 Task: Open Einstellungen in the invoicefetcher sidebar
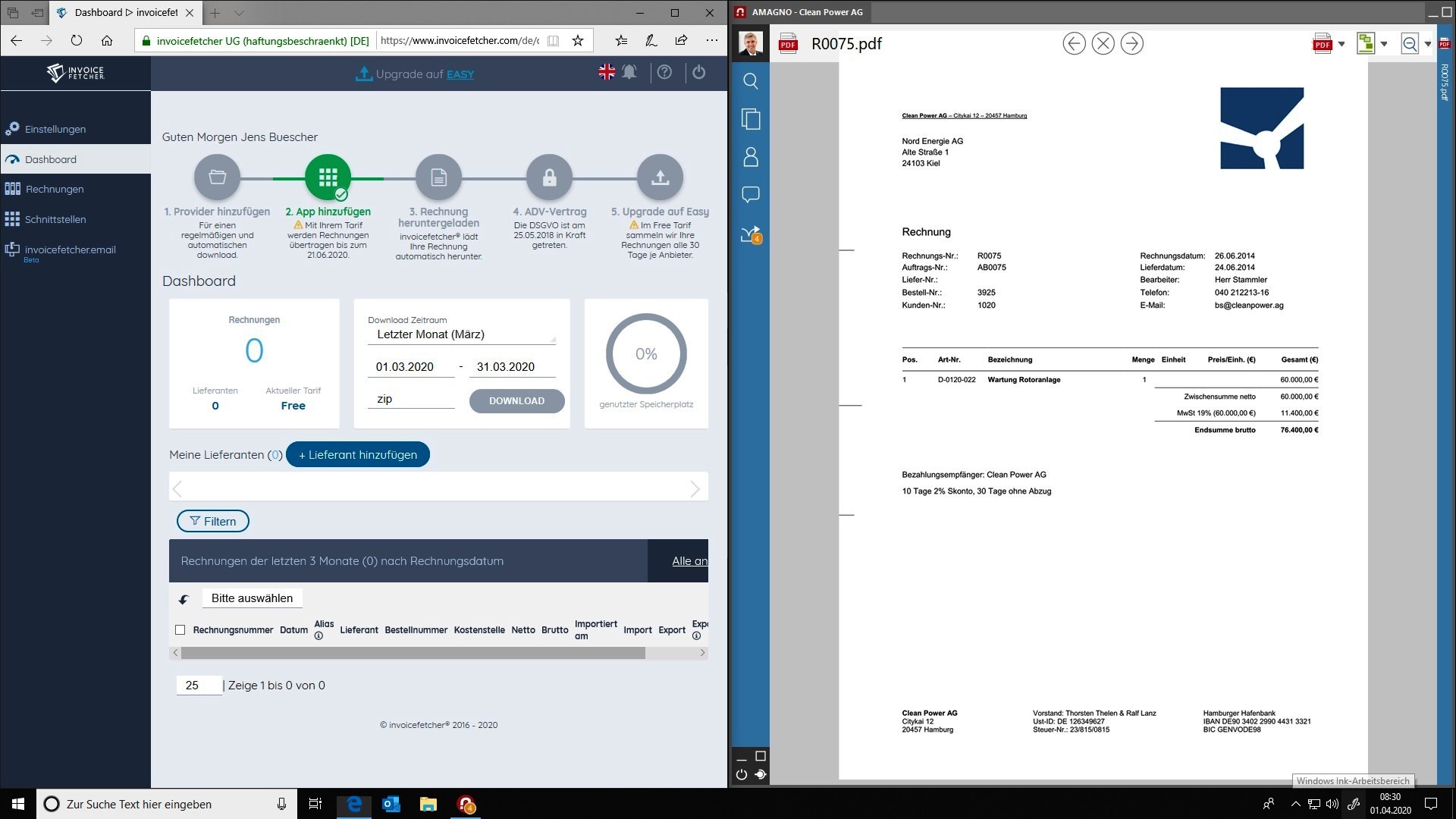(x=55, y=129)
